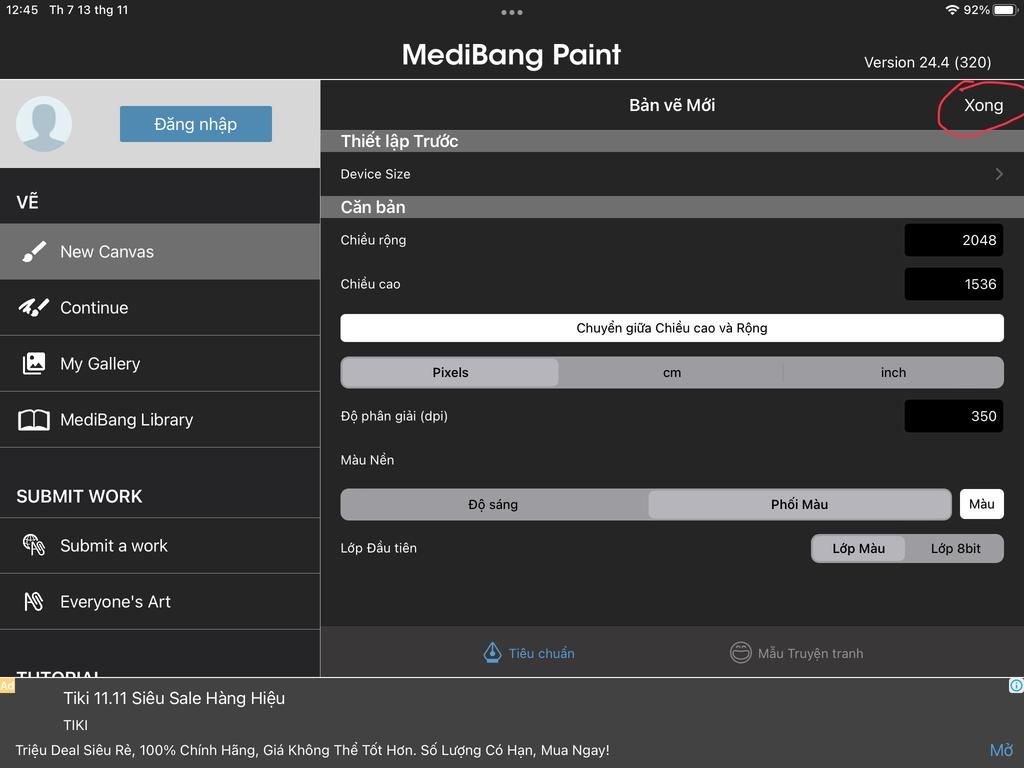Tap the Submit a work globe icon
Image resolution: width=1024 pixels, height=768 pixels.
point(34,545)
